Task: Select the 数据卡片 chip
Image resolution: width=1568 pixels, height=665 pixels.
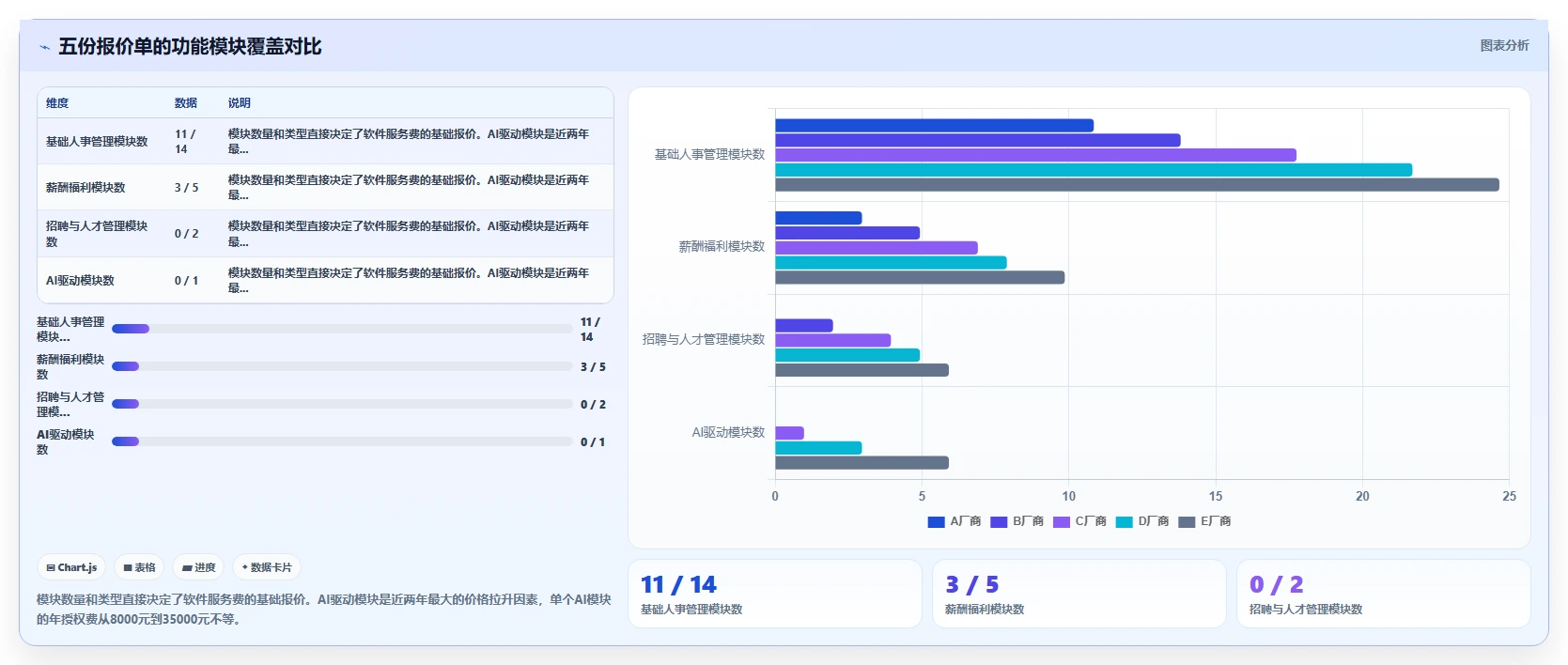Action: click(x=267, y=567)
